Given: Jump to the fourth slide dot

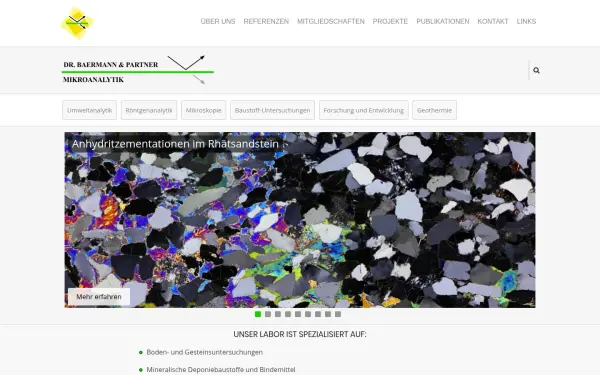Looking at the screenshot, I should click(288, 314).
